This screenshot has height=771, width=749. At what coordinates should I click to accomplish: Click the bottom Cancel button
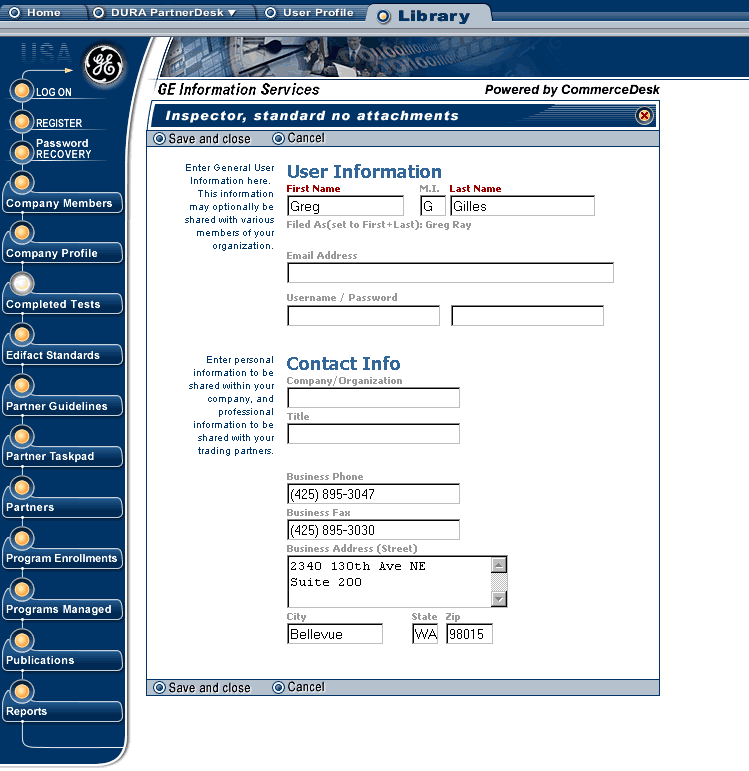298,687
